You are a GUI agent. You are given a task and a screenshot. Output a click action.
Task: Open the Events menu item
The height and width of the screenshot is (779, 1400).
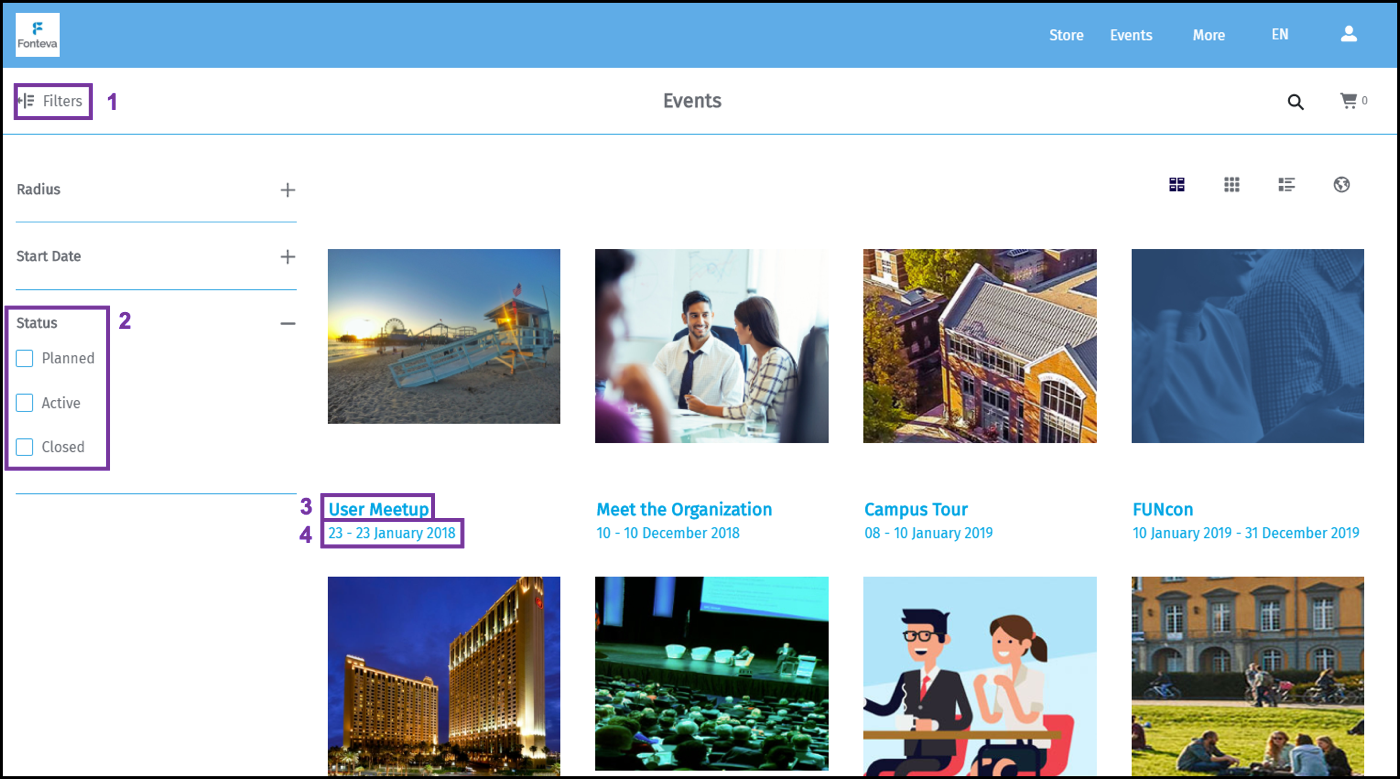(1131, 35)
